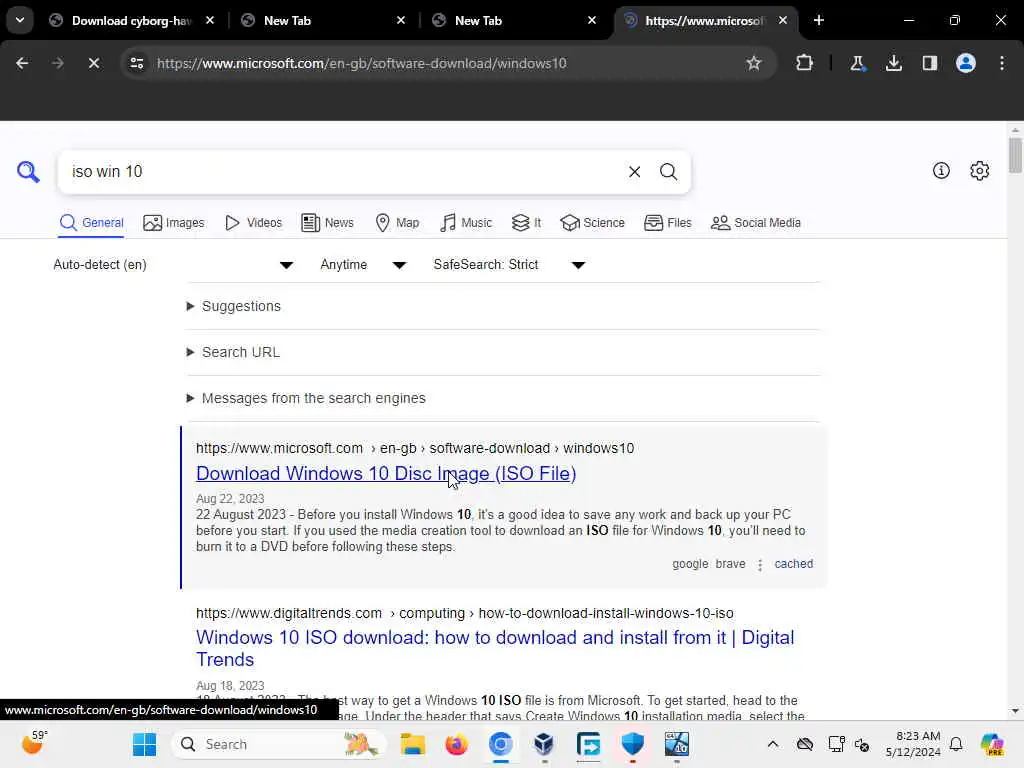The image size is (1024, 768).
Task: Select the Images category tab
Action: pos(174,223)
